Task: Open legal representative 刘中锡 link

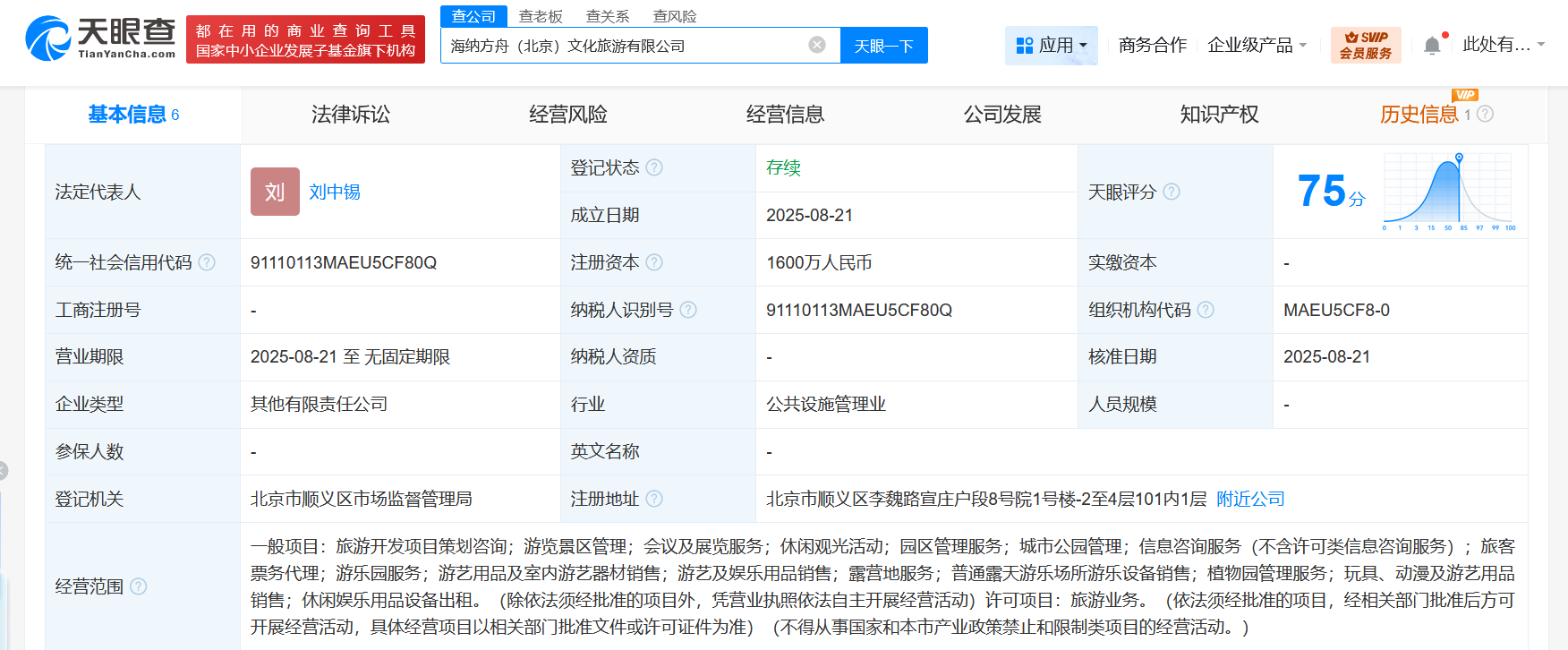Action: tap(335, 192)
